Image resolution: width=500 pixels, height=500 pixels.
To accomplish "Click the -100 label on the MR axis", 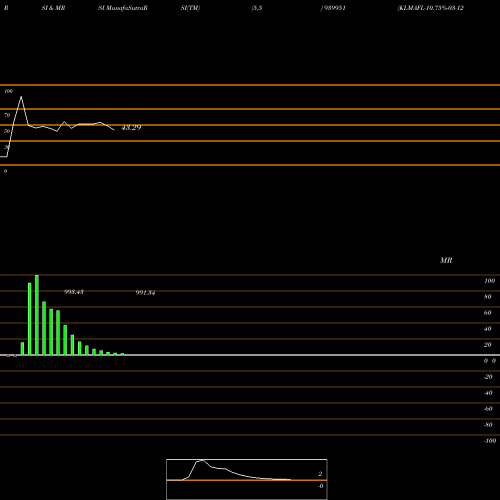I will click(x=490, y=441).
